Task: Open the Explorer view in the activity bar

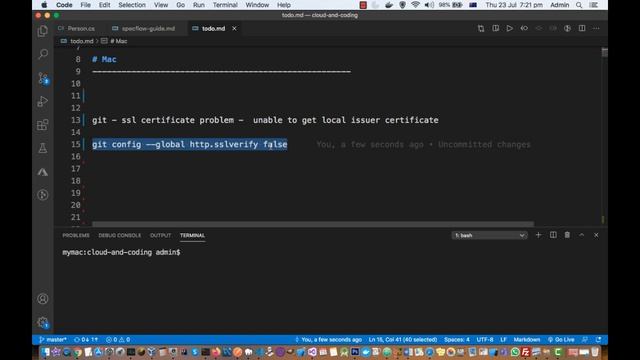Action: click(43, 31)
